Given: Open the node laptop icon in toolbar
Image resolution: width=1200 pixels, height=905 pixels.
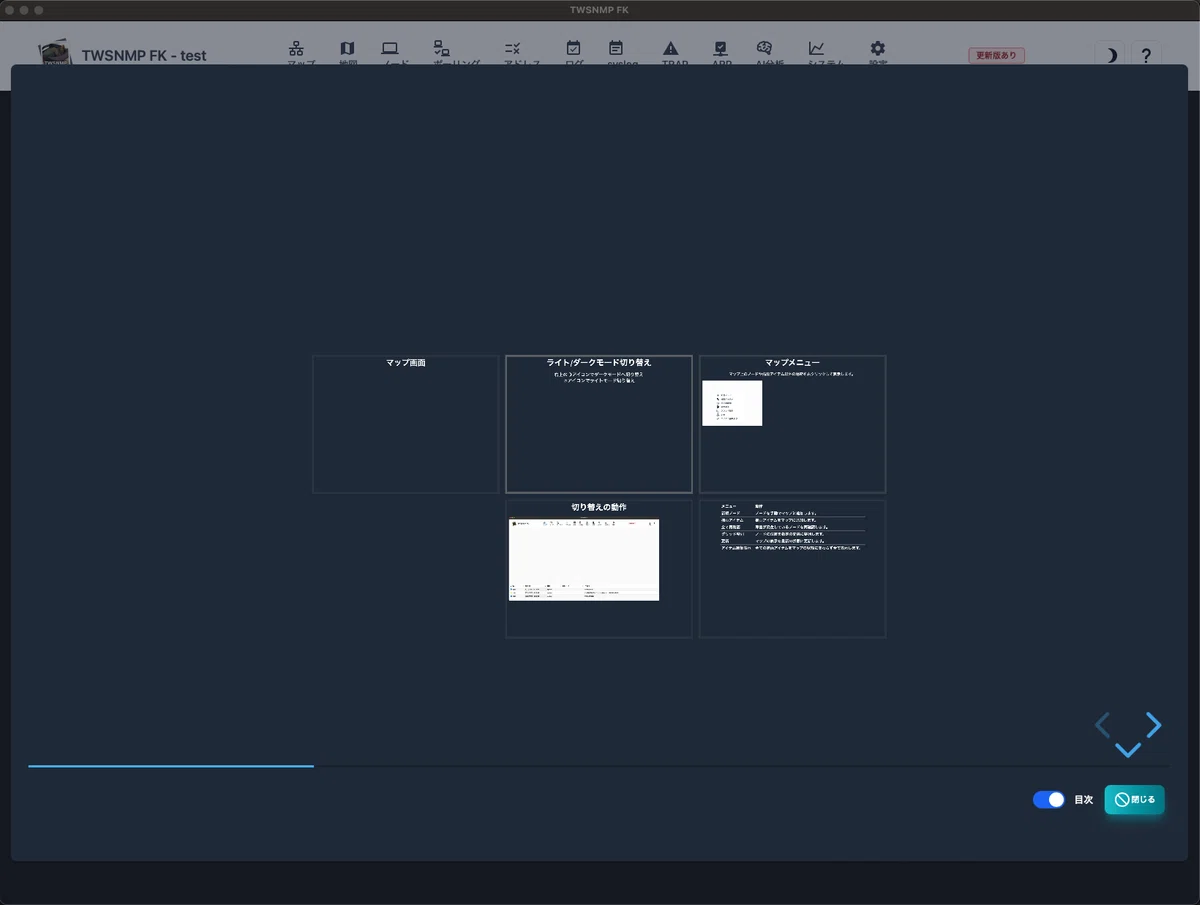Looking at the screenshot, I should 390,48.
